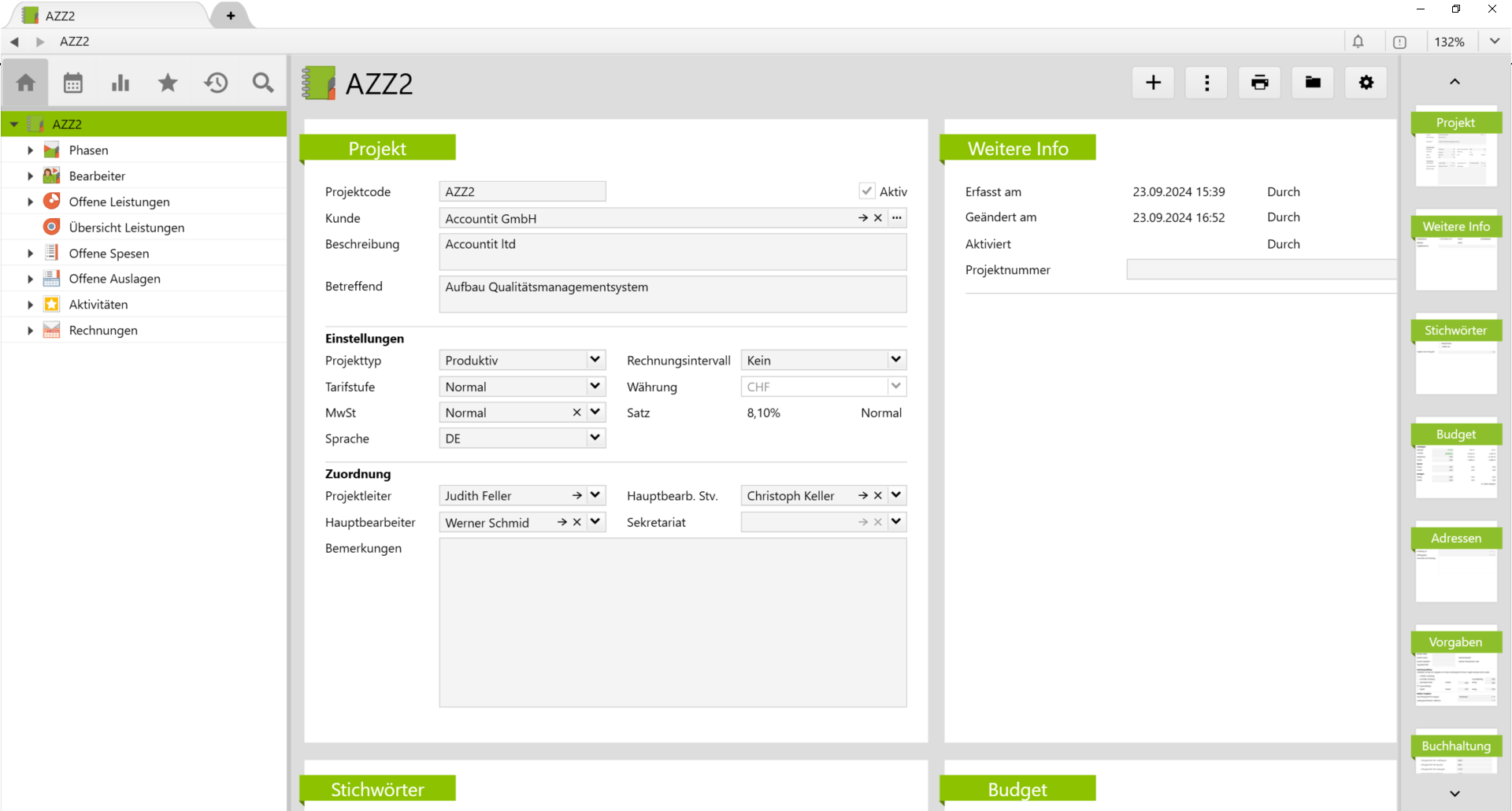Click into the Bemerkungen text area
This screenshot has width=1512, height=811.
673,622
